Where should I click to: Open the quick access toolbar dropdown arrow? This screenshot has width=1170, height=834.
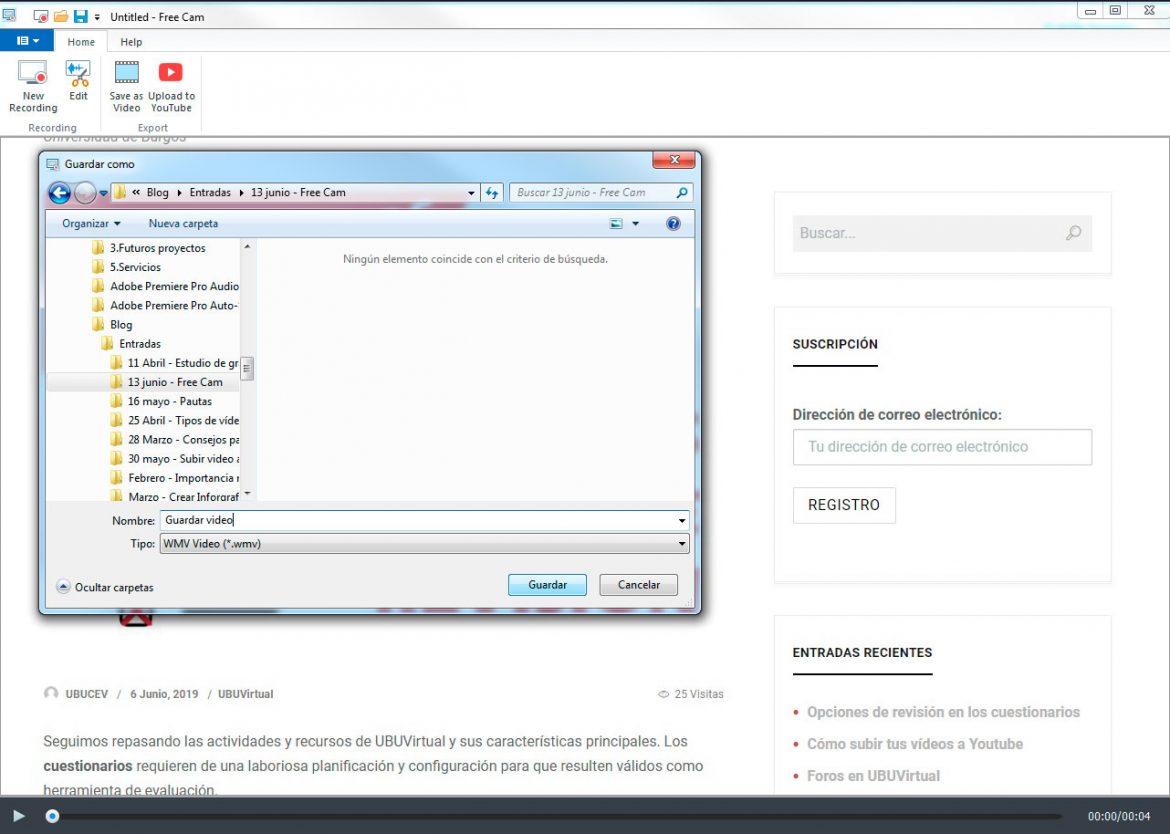[x=97, y=17]
